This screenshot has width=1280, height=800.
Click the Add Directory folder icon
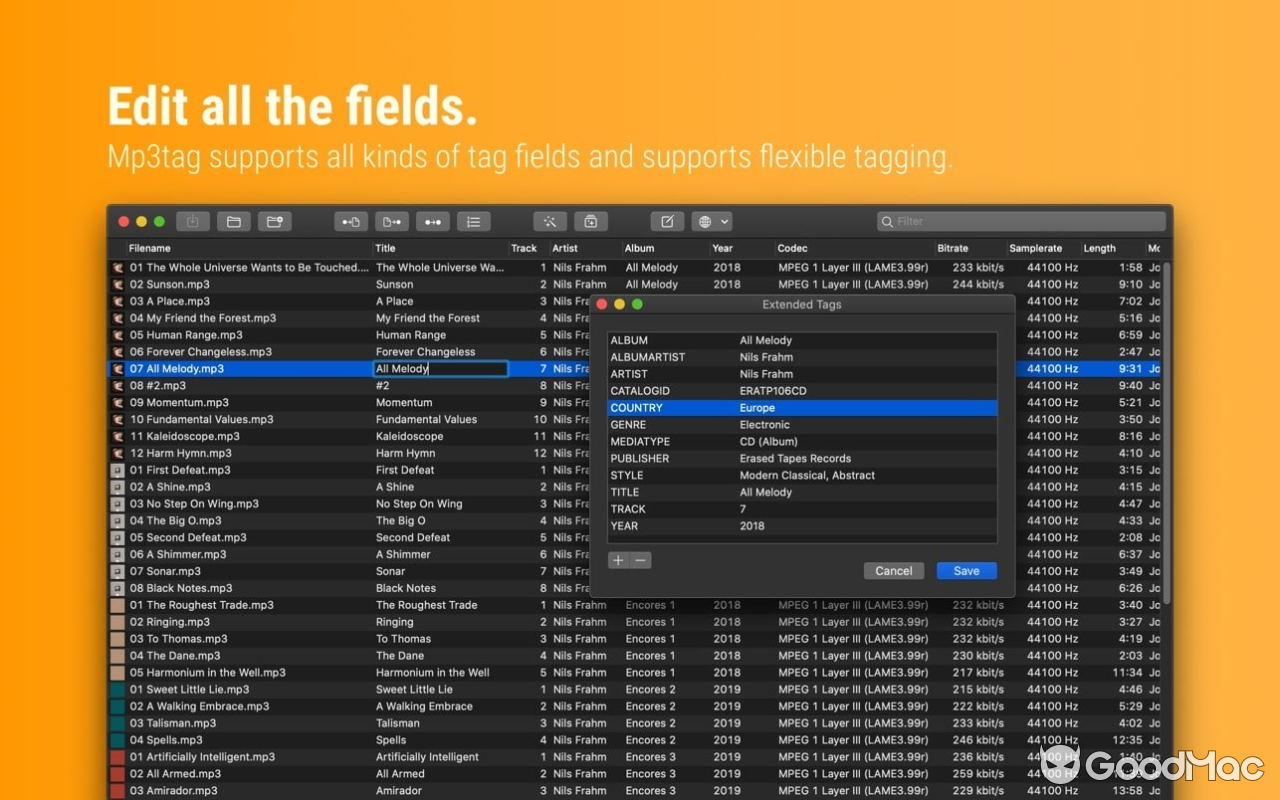tap(274, 221)
